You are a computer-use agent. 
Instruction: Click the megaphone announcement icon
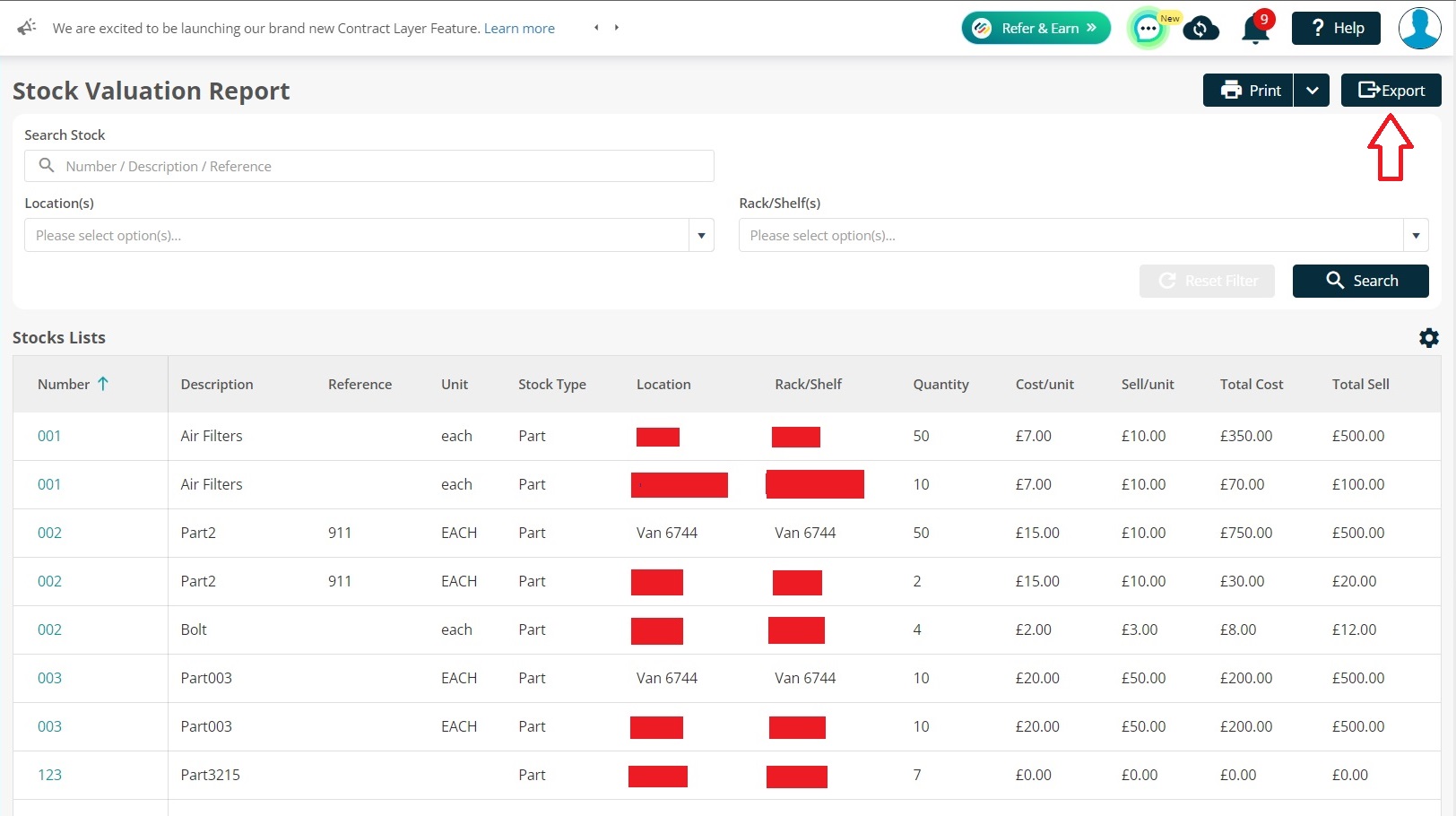[27, 27]
